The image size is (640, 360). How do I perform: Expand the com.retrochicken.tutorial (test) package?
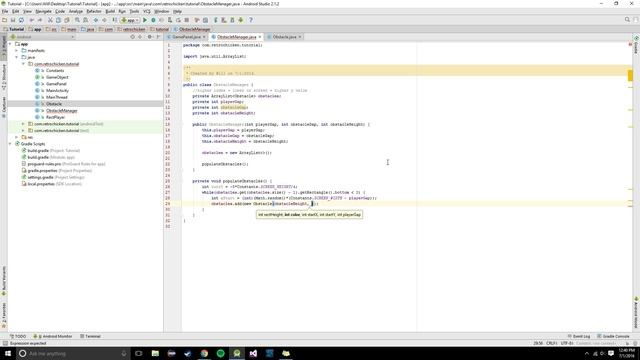pyautogui.click(x=23, y=131)
